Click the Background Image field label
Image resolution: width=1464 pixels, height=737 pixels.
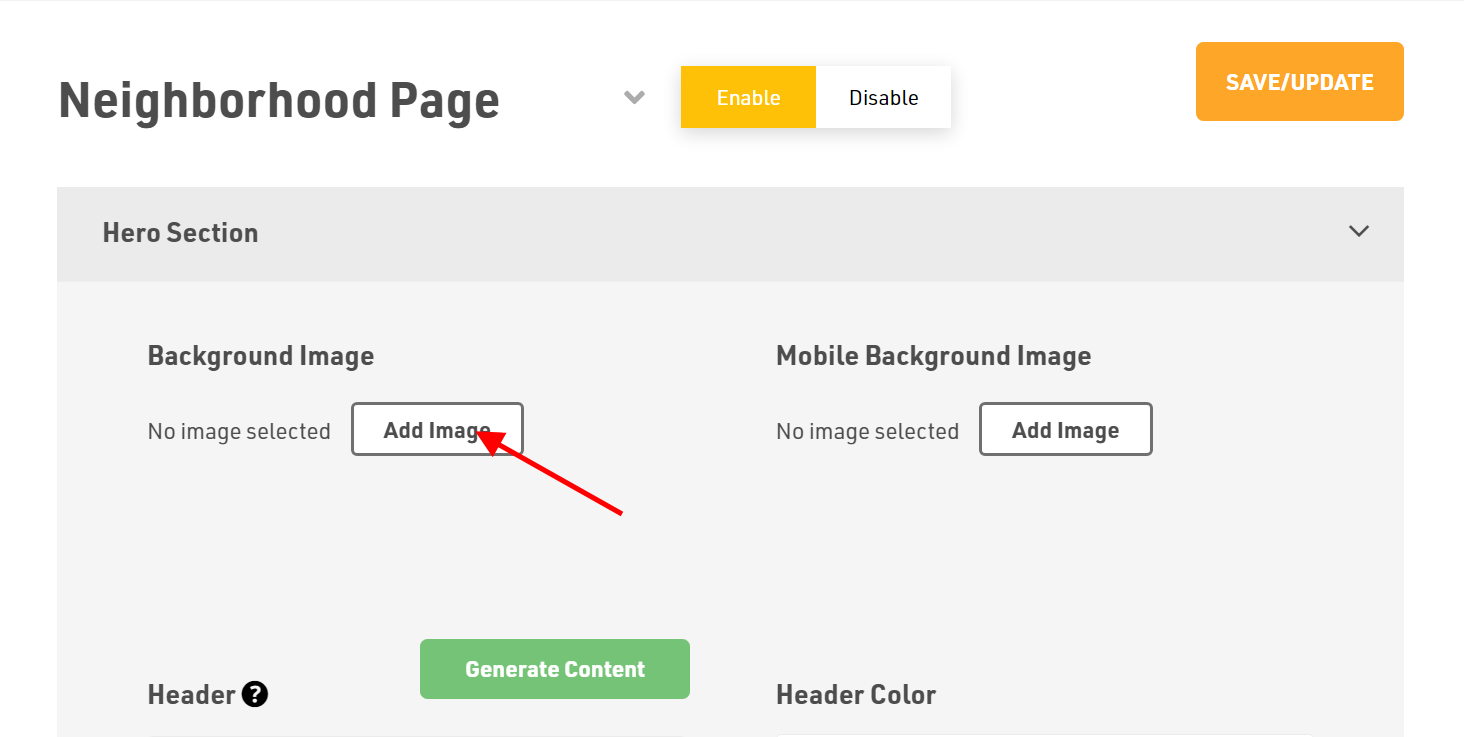[260, 356]
